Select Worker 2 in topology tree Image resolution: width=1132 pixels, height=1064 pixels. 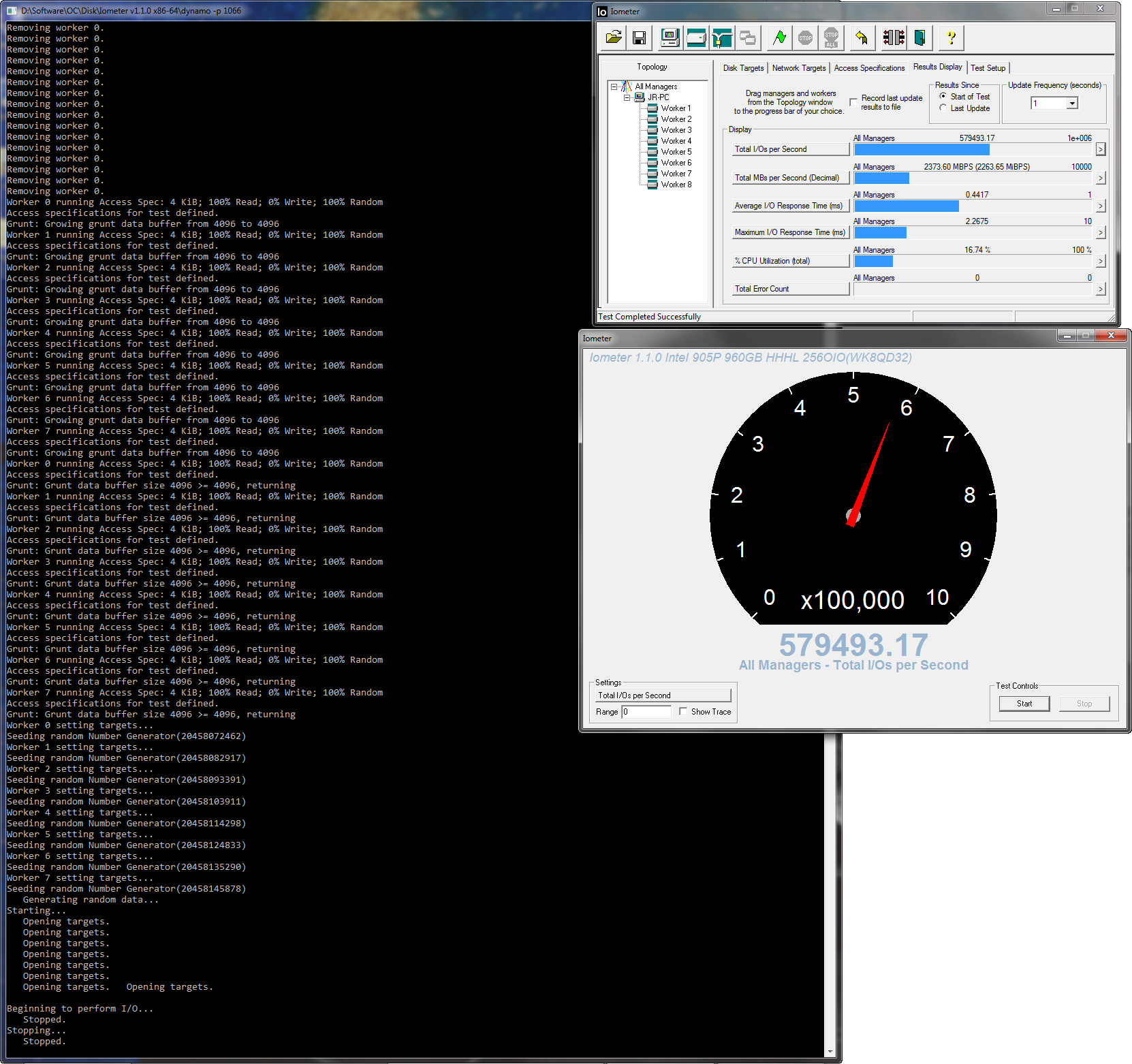pos(676,119)
